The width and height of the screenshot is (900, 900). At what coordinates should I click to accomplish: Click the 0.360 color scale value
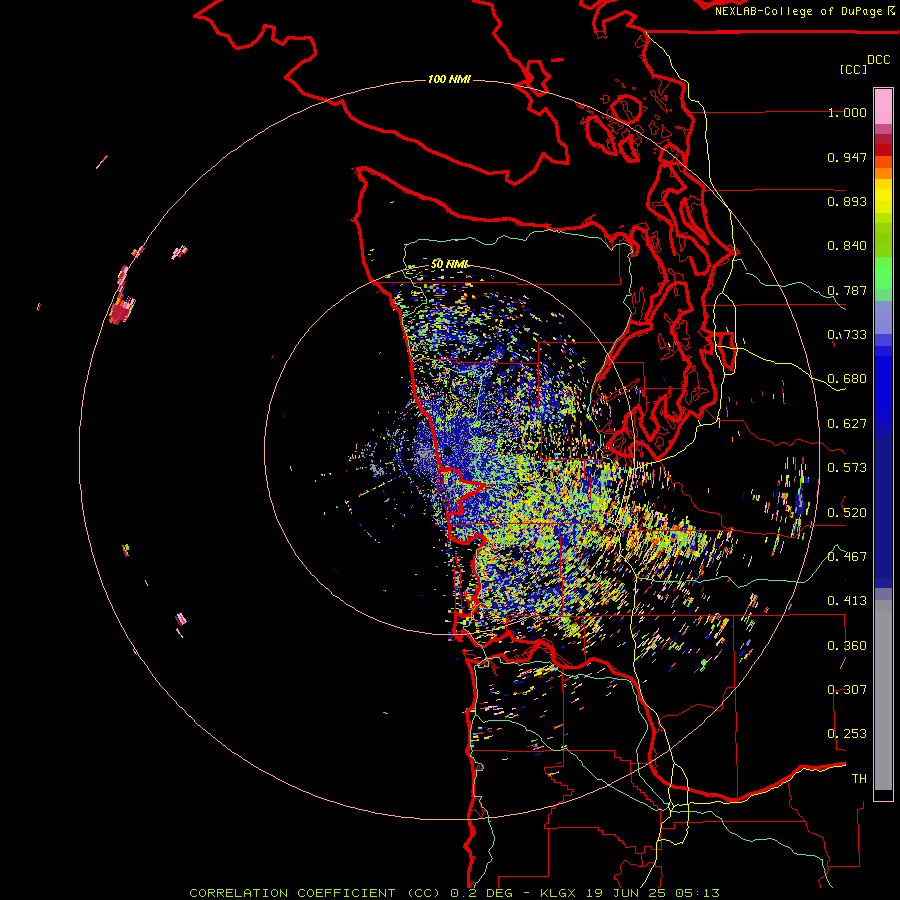[x=847, y=646]
